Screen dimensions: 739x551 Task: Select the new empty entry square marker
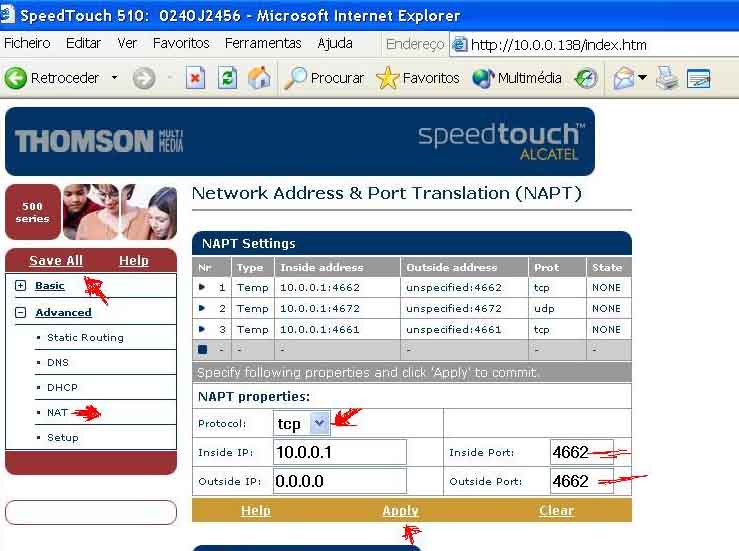203,349
